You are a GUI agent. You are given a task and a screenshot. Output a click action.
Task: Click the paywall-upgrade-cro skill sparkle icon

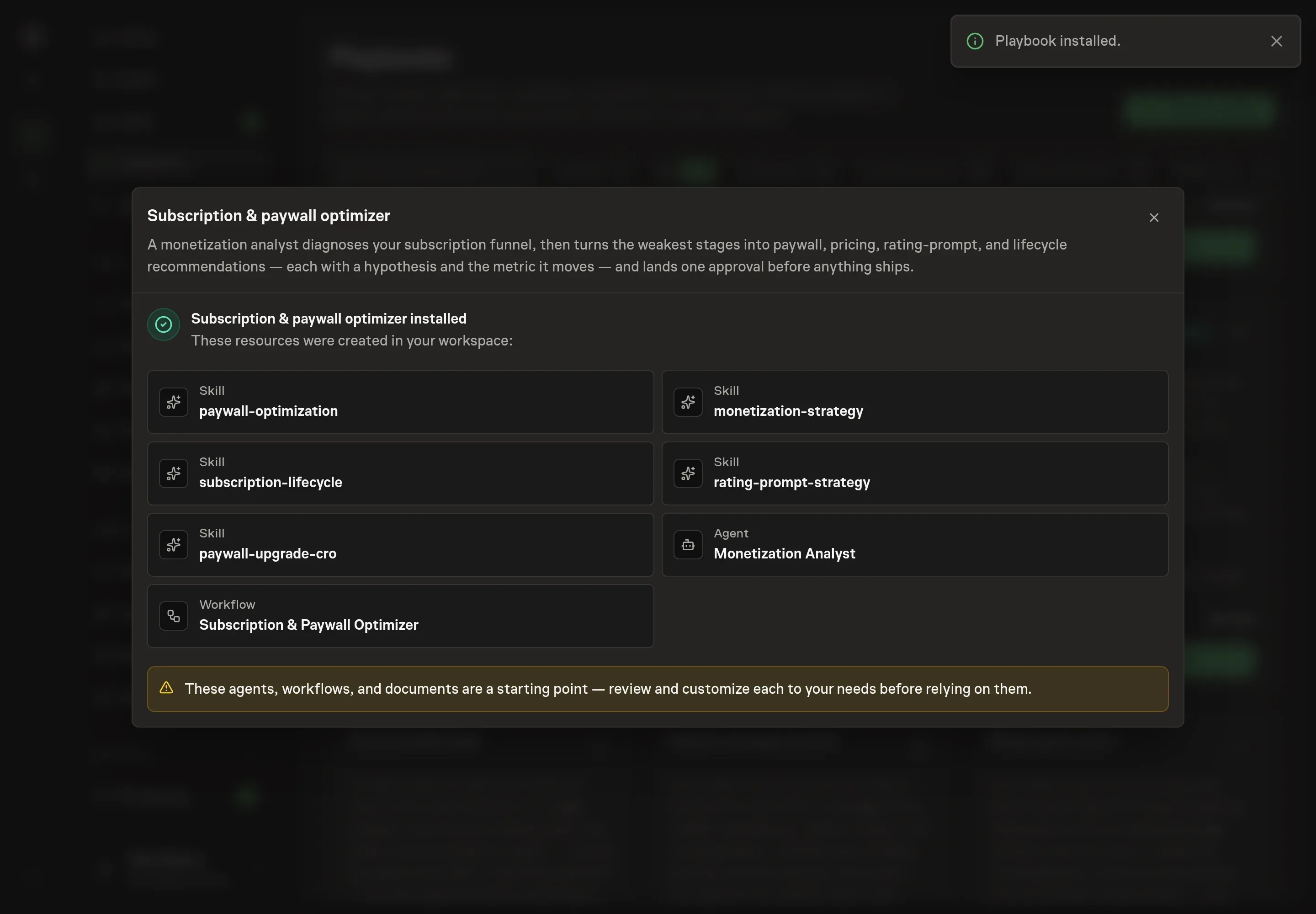pyautogui.click(x=174, y=545)
